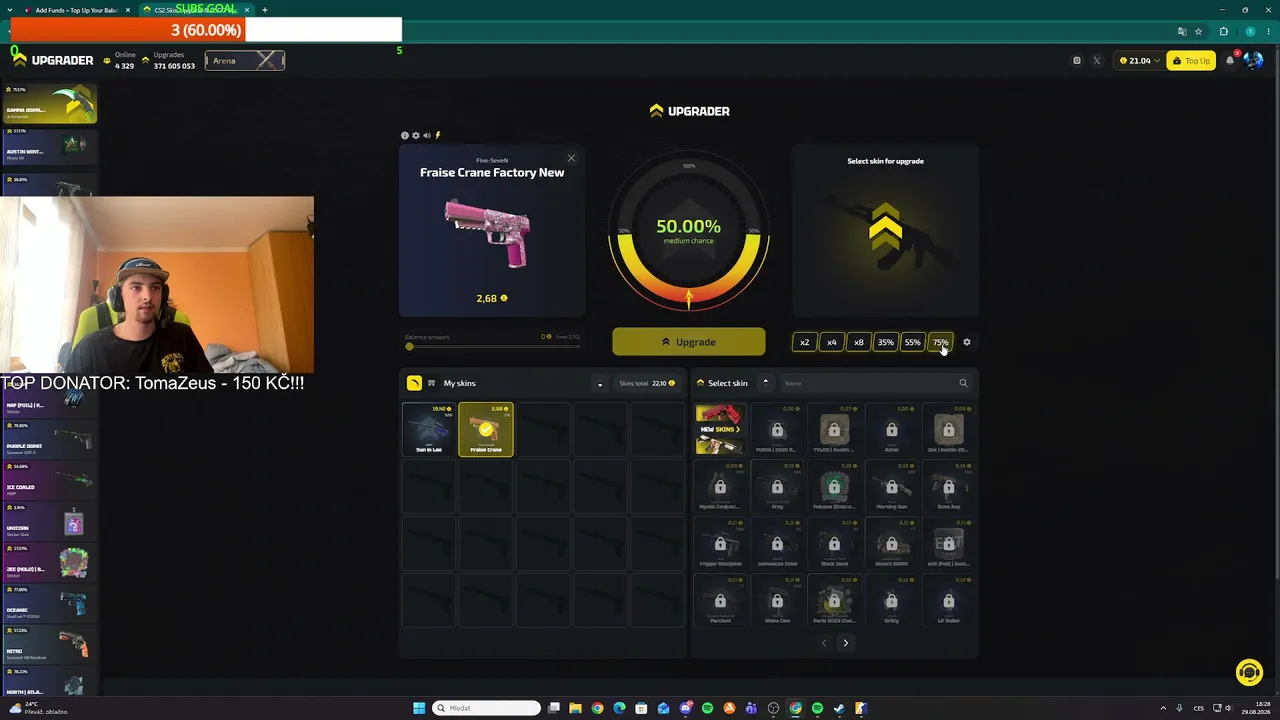Image resolution: width=1280 pixels, height=720 pixels.
Task: Open the balance 21.04 dropdown
Action: [x=1140, y=61]
